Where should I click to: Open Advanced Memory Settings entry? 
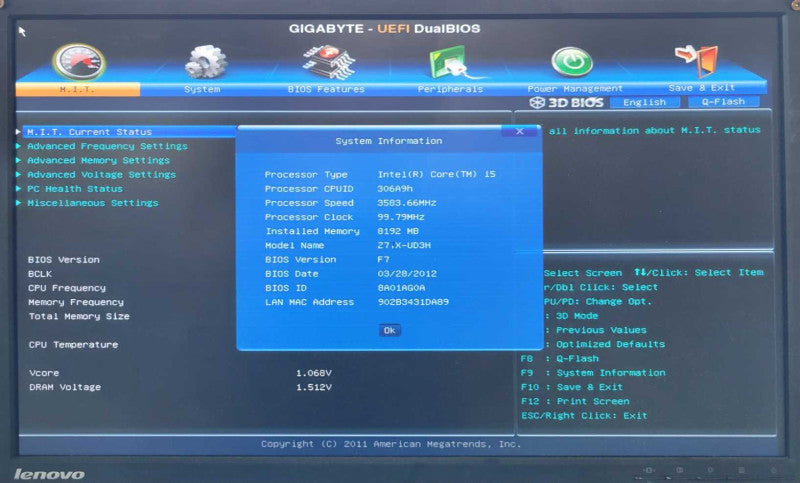(98, 160)
